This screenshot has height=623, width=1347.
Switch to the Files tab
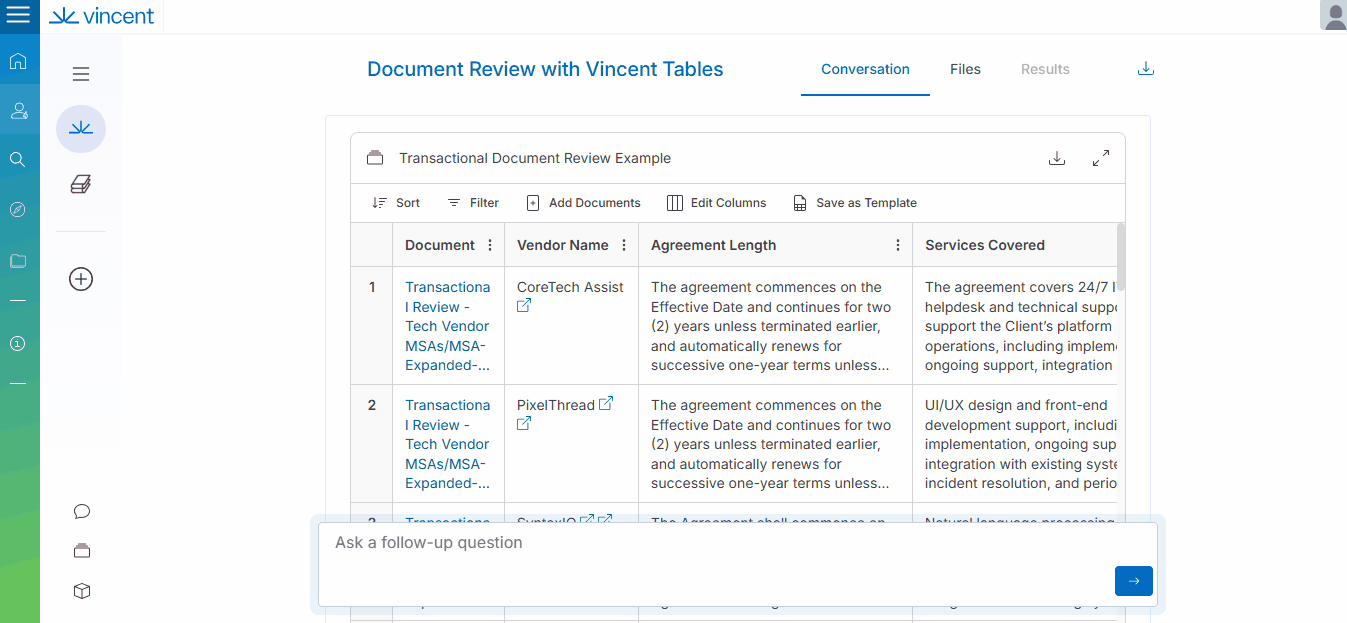tap(965, 70)
